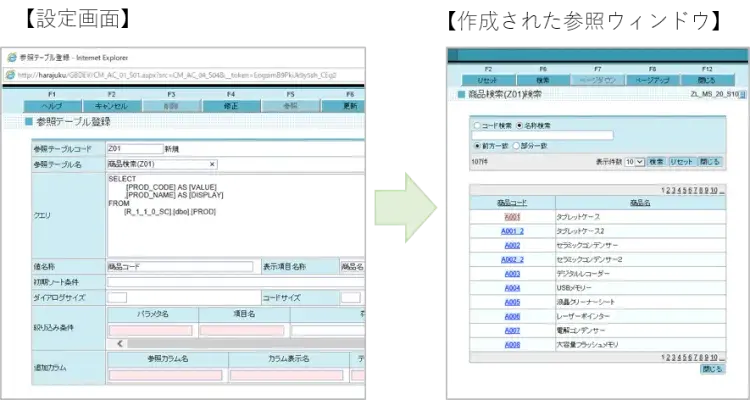Click the F12 閉じる toolbar button
750x400 pixels.
(x=707, y=80)
